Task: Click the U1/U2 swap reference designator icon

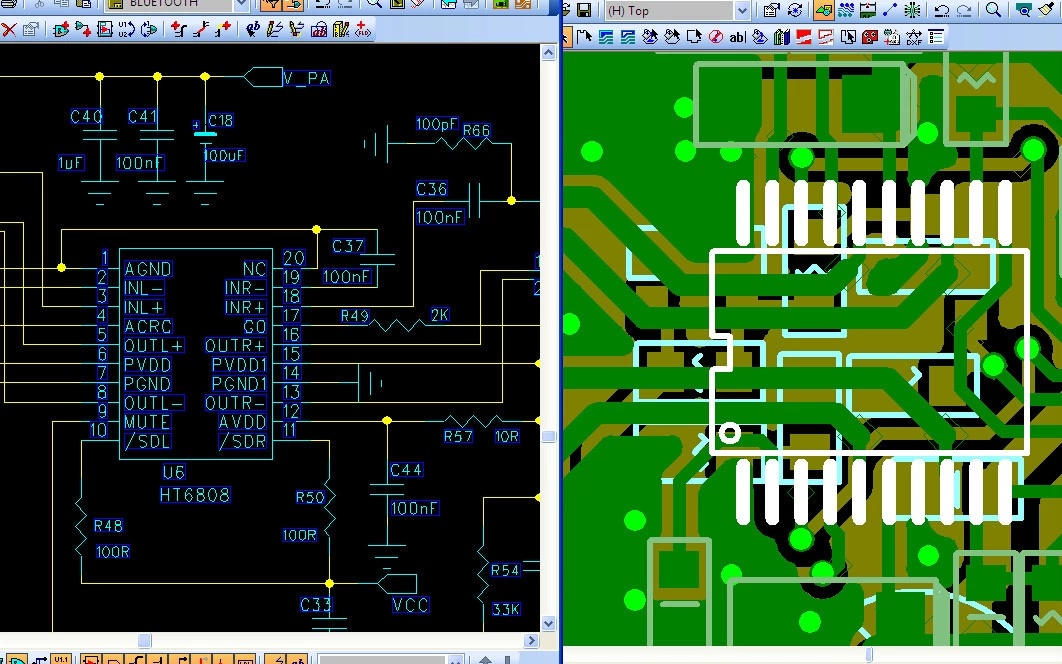Action: [127, 30]
